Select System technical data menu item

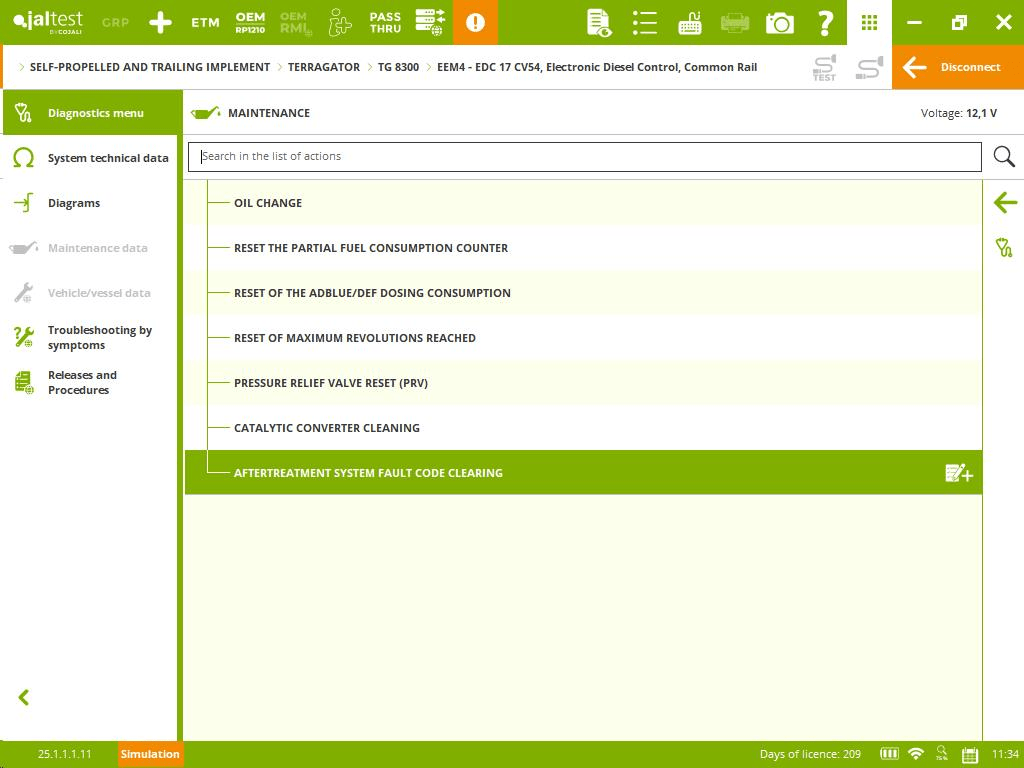pos(107,158)
